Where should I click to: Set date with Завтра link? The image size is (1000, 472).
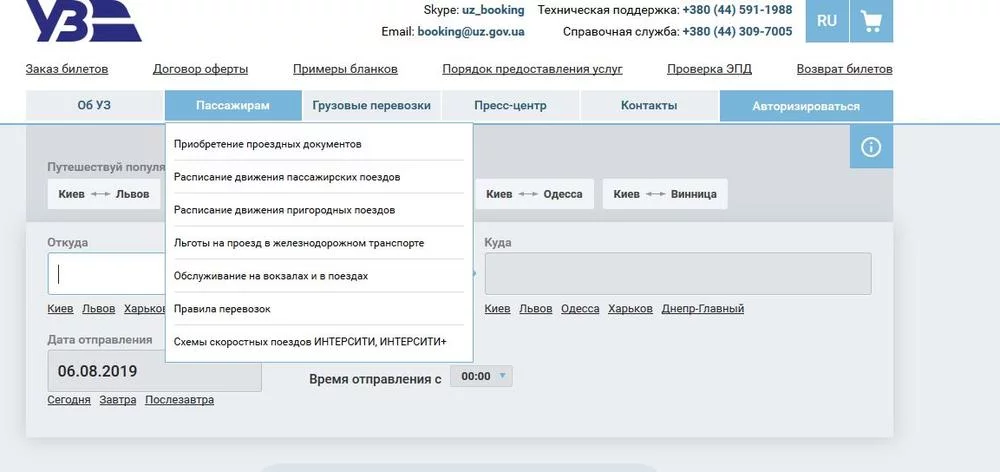[118, 400]
